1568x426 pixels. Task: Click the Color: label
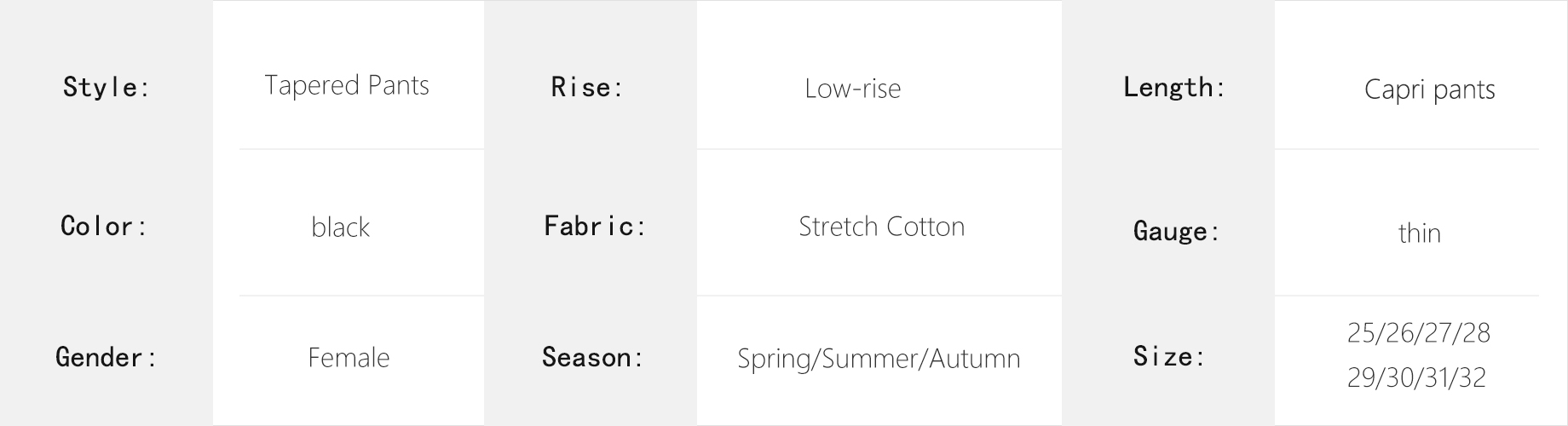pyautogui.click(x=104, y=227)
